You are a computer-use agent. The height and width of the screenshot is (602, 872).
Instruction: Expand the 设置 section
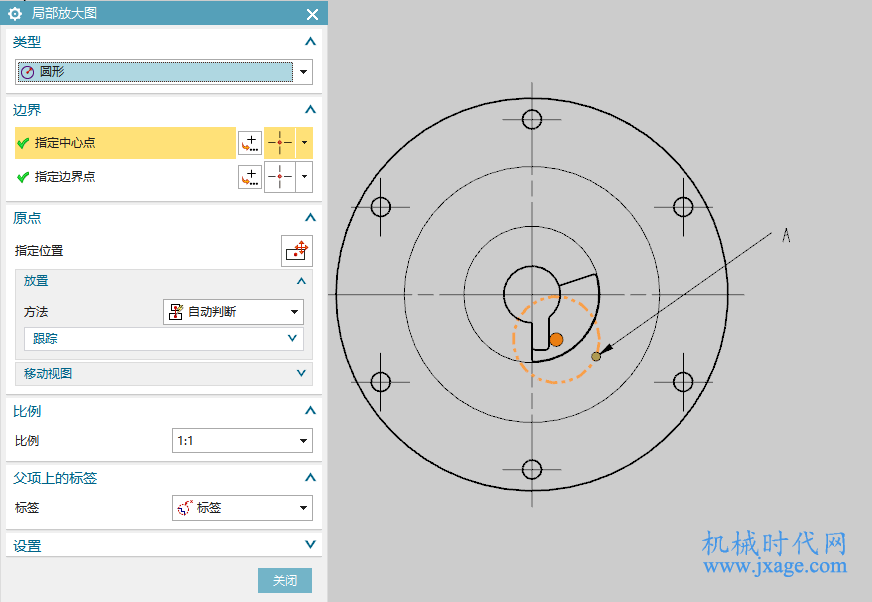click(x=310, y=545)
